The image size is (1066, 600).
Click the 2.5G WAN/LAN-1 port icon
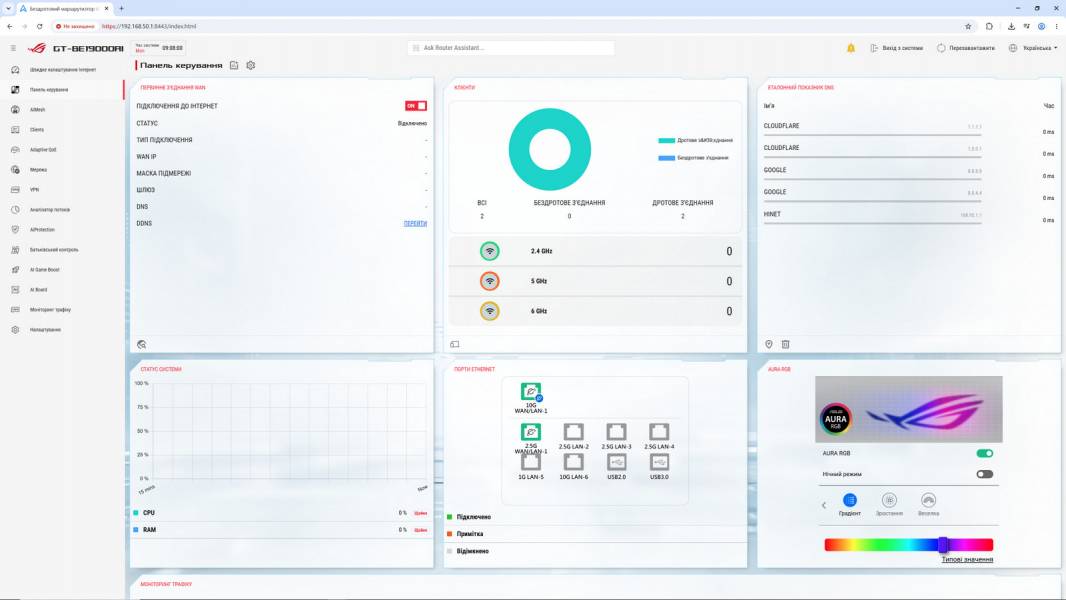[x=531, y=431]
